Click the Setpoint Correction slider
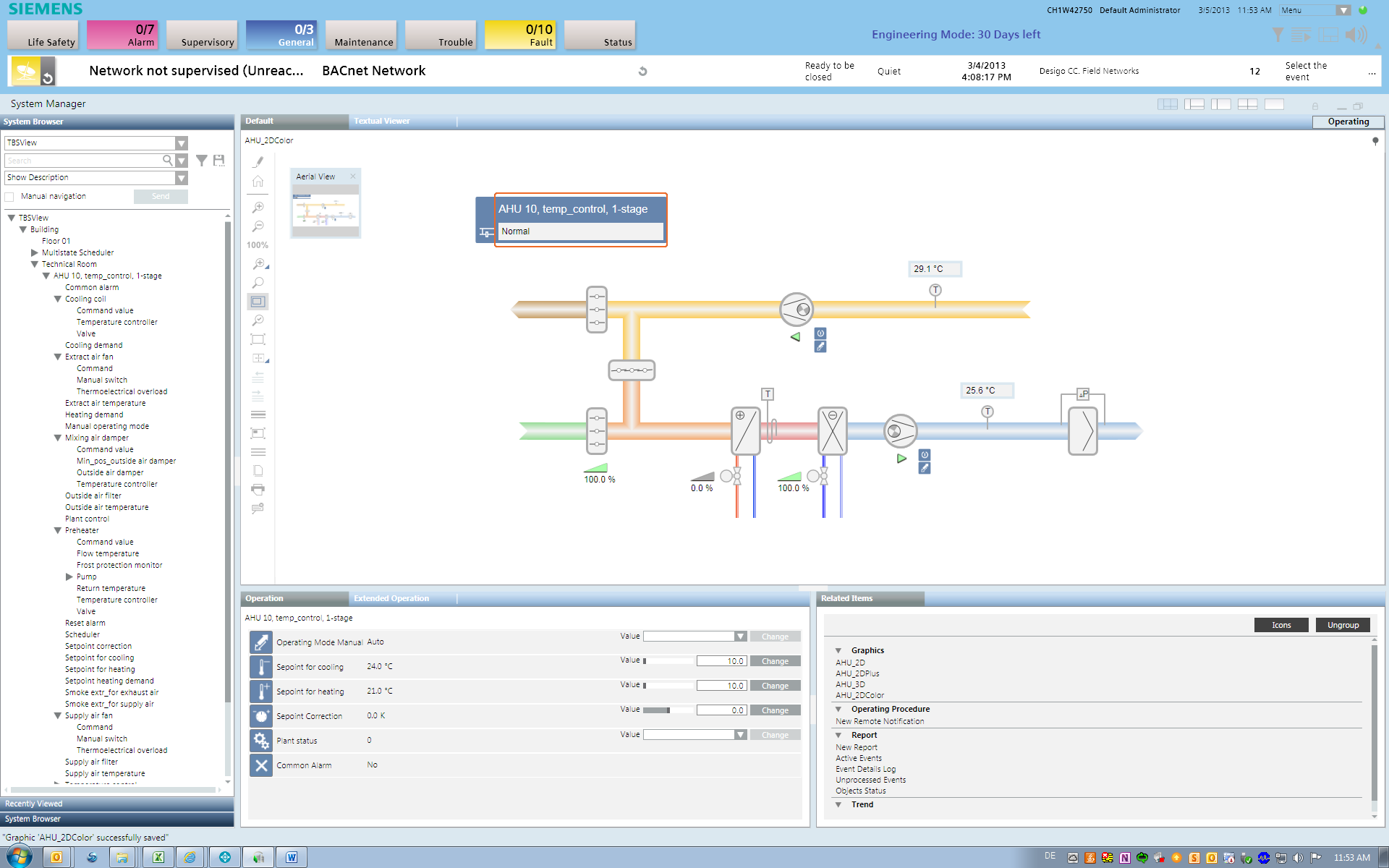The image size is (1389, 868). (668, 710)
